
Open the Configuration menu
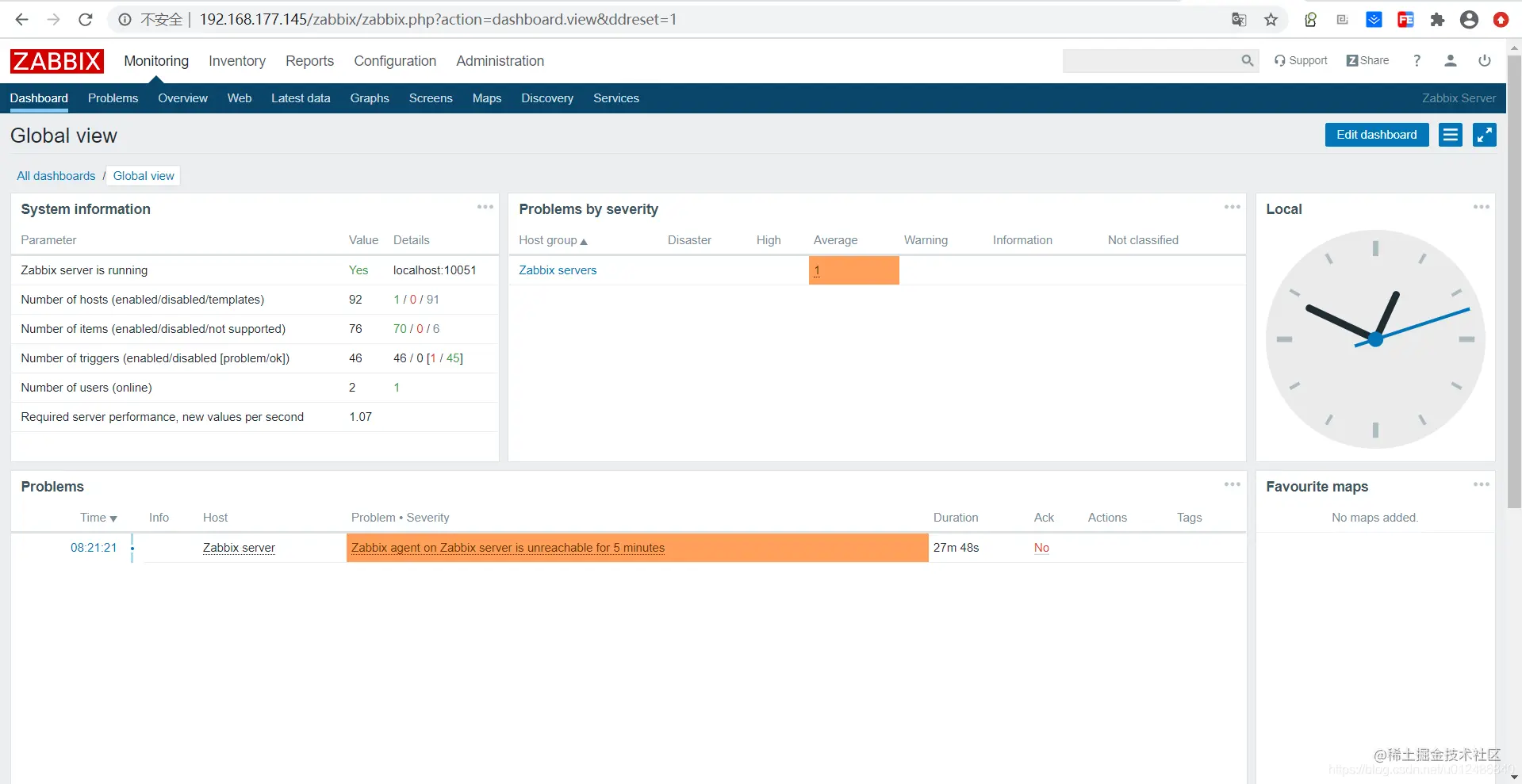[x=395, y=61]
